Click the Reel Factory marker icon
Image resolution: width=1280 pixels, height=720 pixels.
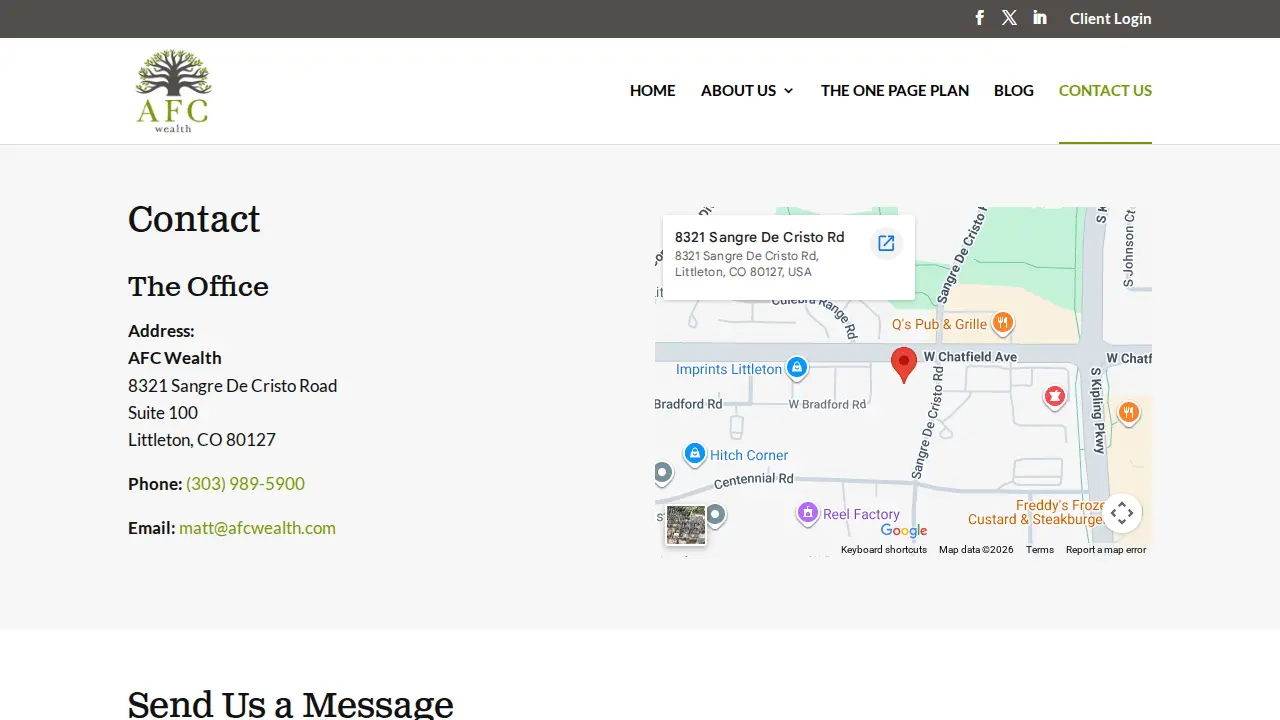click(x=808, y=513)
